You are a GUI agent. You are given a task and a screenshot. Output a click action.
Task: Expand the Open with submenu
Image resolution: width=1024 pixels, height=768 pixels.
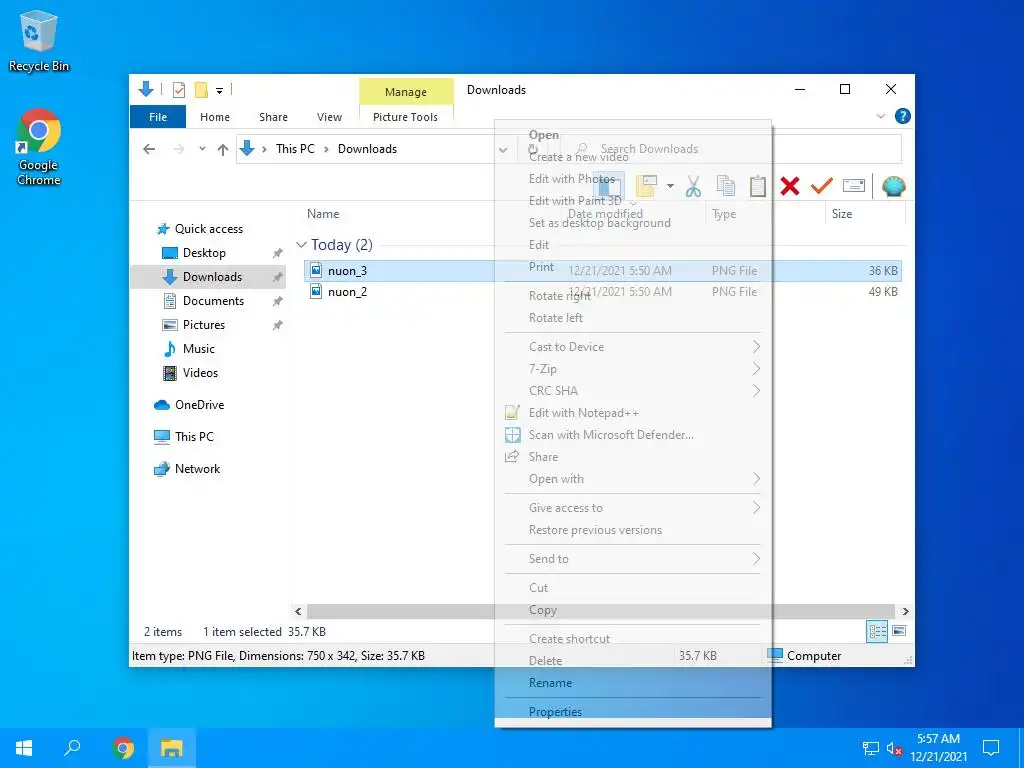(x=633, y=479)
